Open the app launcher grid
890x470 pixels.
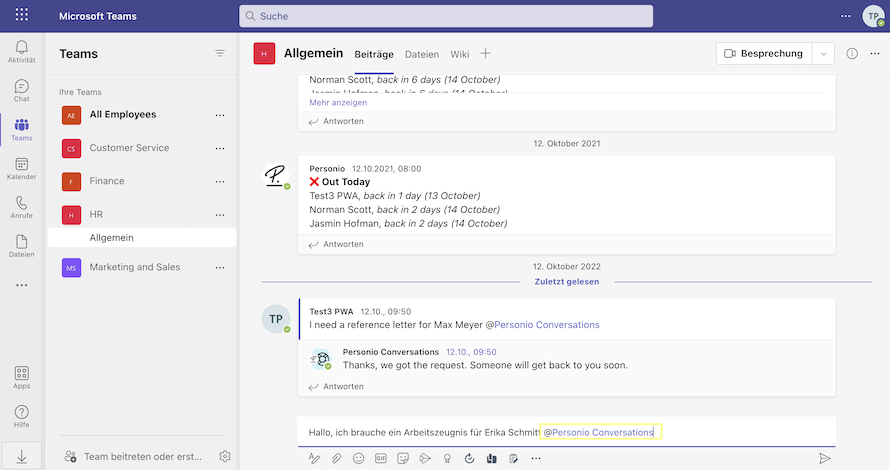(x=22, y=15)
